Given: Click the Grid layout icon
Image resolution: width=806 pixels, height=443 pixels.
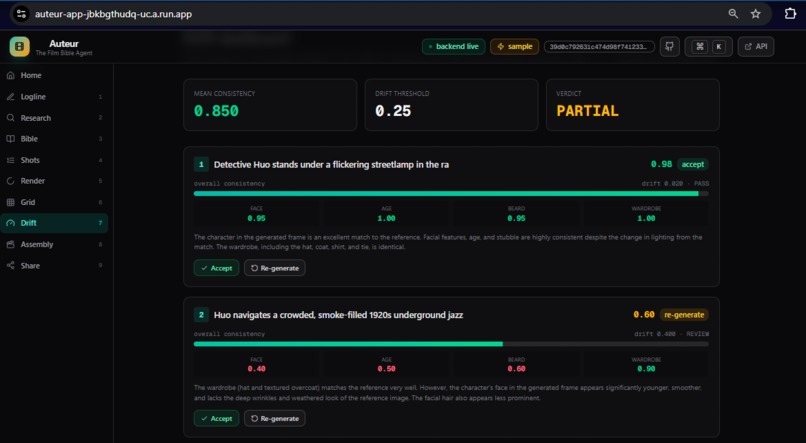Looking at the screenshot, I should point(10,202).
